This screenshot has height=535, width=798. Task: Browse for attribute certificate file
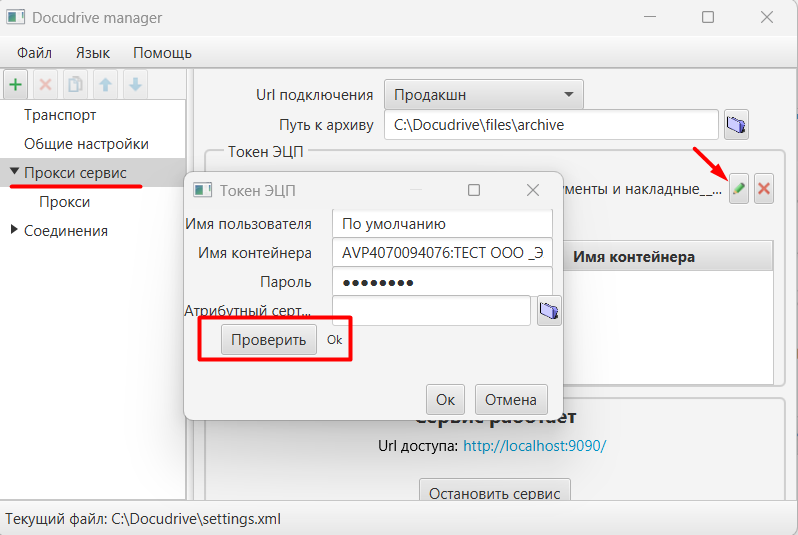tap(549, 311)
